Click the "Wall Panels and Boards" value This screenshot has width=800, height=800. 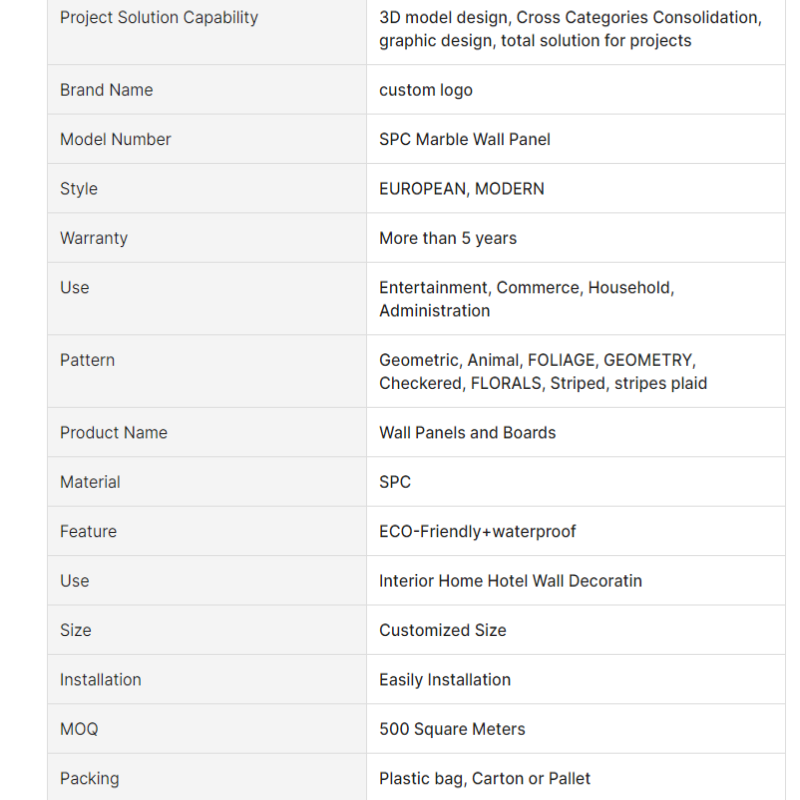coord(467,433)
